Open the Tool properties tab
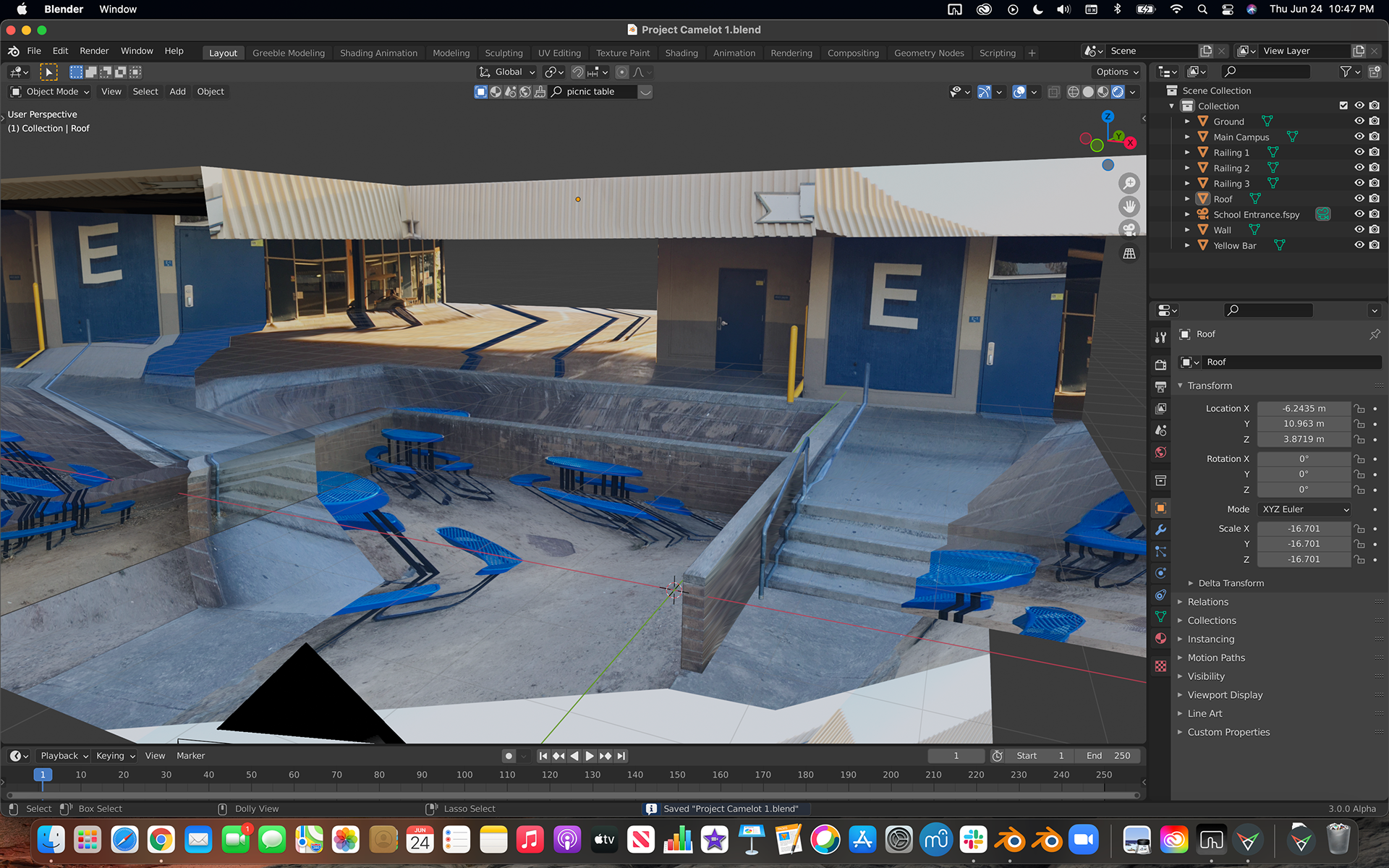The width and height of the screenshot is (1389, 868). coord(1160,337)
